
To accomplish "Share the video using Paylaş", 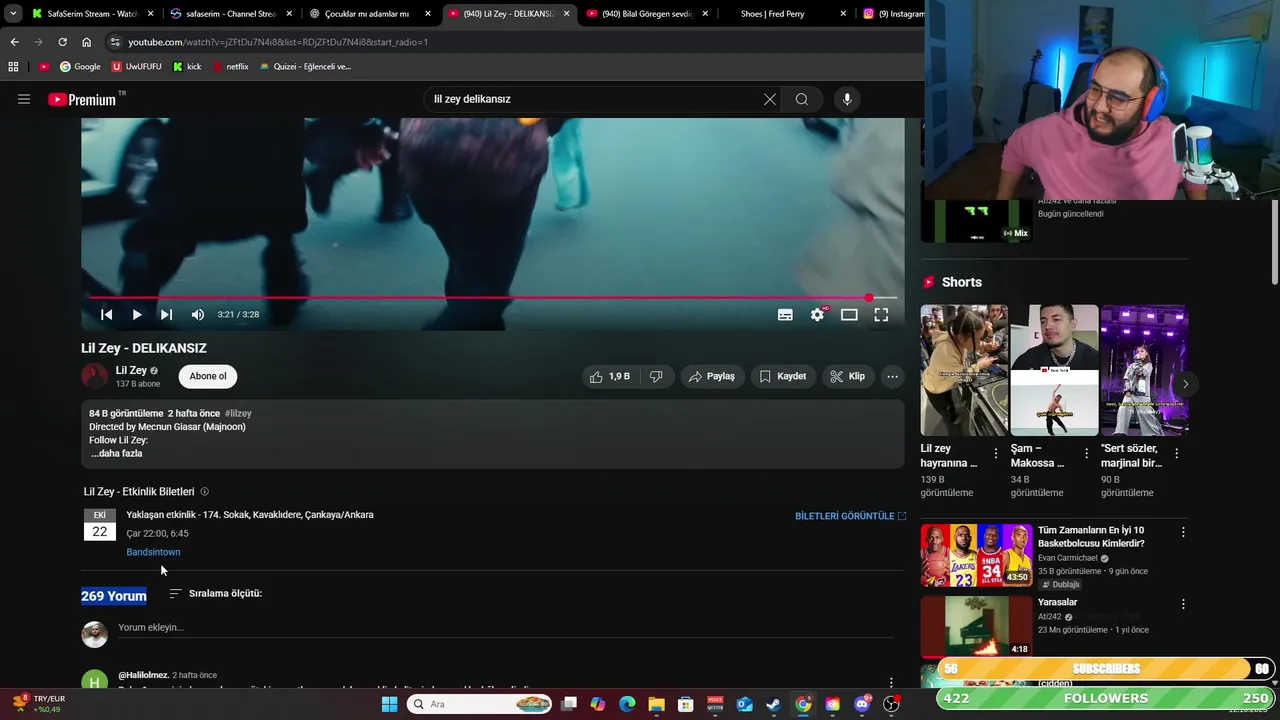I will pyautogui.click(x=712, y=376).
